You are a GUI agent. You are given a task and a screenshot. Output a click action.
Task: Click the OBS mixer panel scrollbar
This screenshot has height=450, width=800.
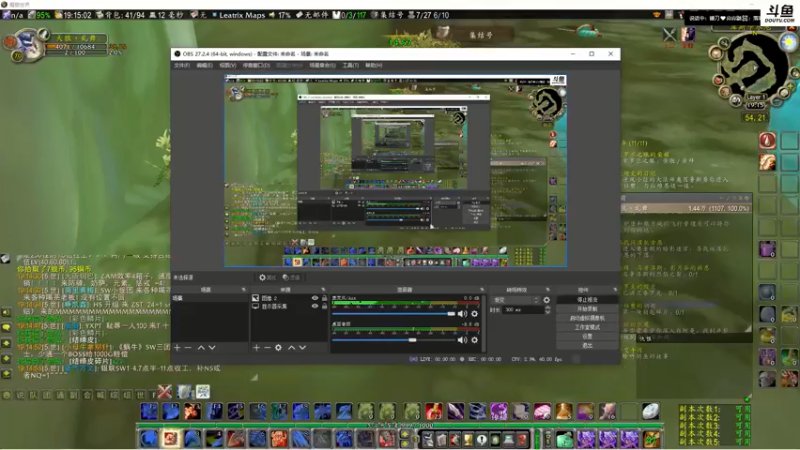point(483,323)
